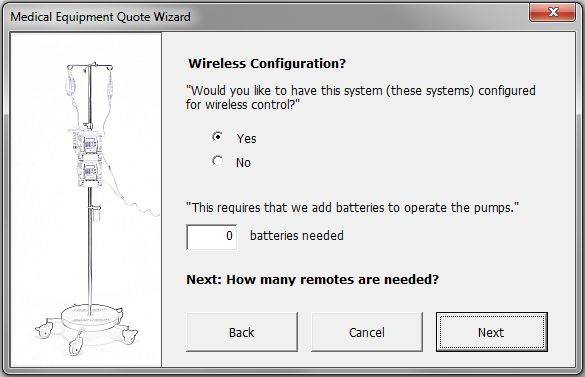The height and width of the screenshot is (377, 585).
Task: Click the 'Next: How many remotes are needed?' text
Action: 312,279
